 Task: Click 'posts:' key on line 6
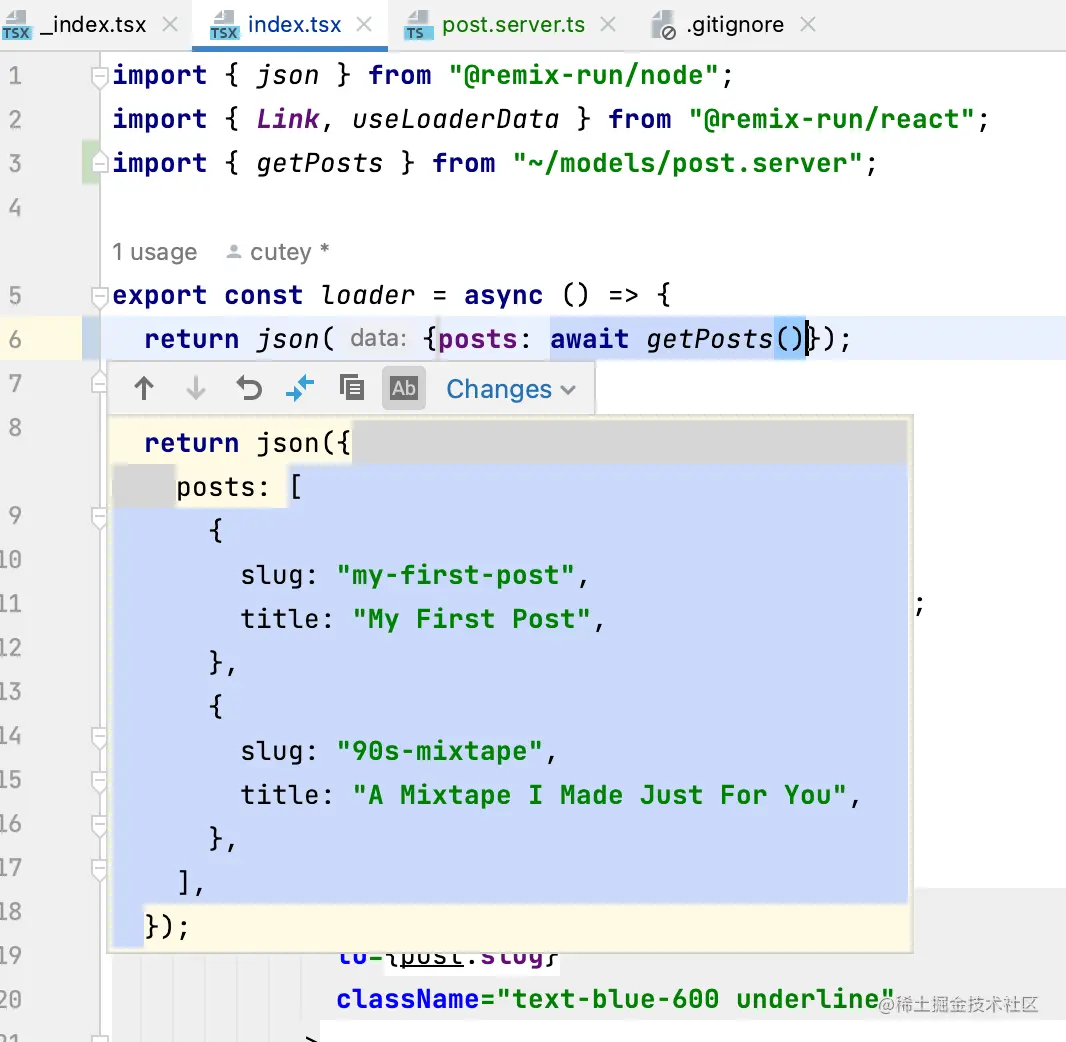pyautogui.click(x=484, y=339)
